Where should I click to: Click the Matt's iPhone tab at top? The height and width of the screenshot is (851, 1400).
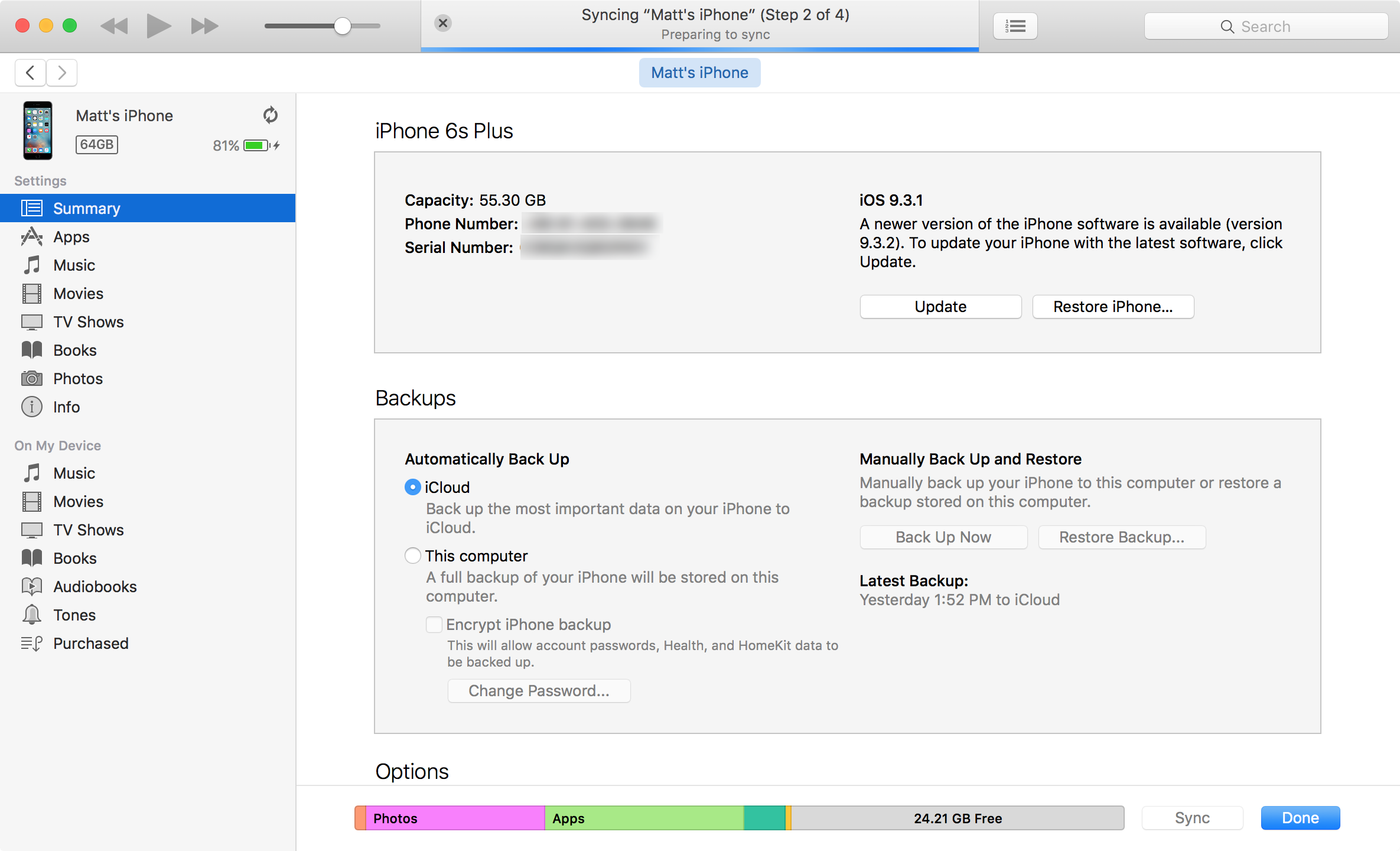(699, 73)
